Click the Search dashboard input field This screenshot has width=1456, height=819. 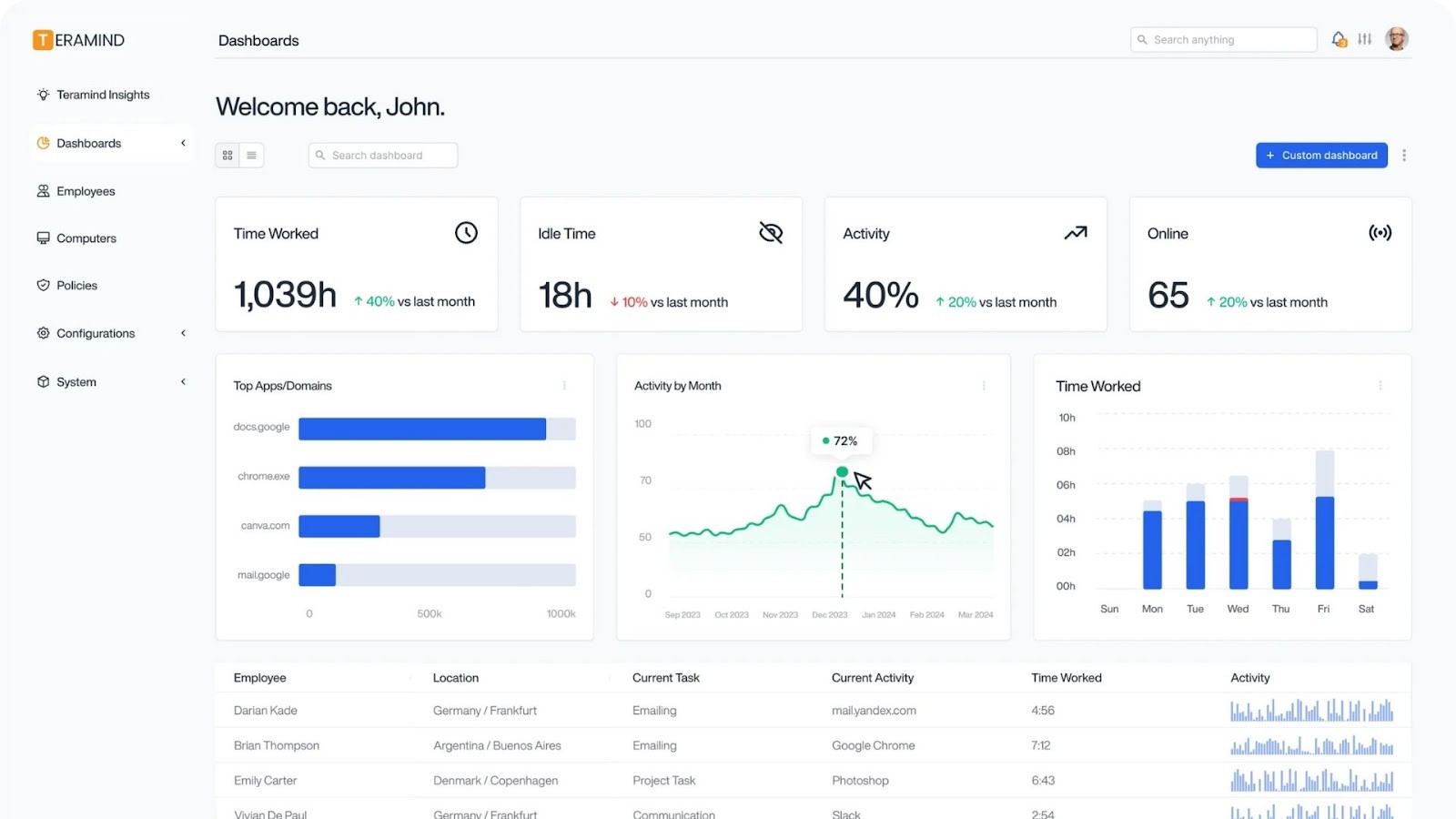pos(382,155)
